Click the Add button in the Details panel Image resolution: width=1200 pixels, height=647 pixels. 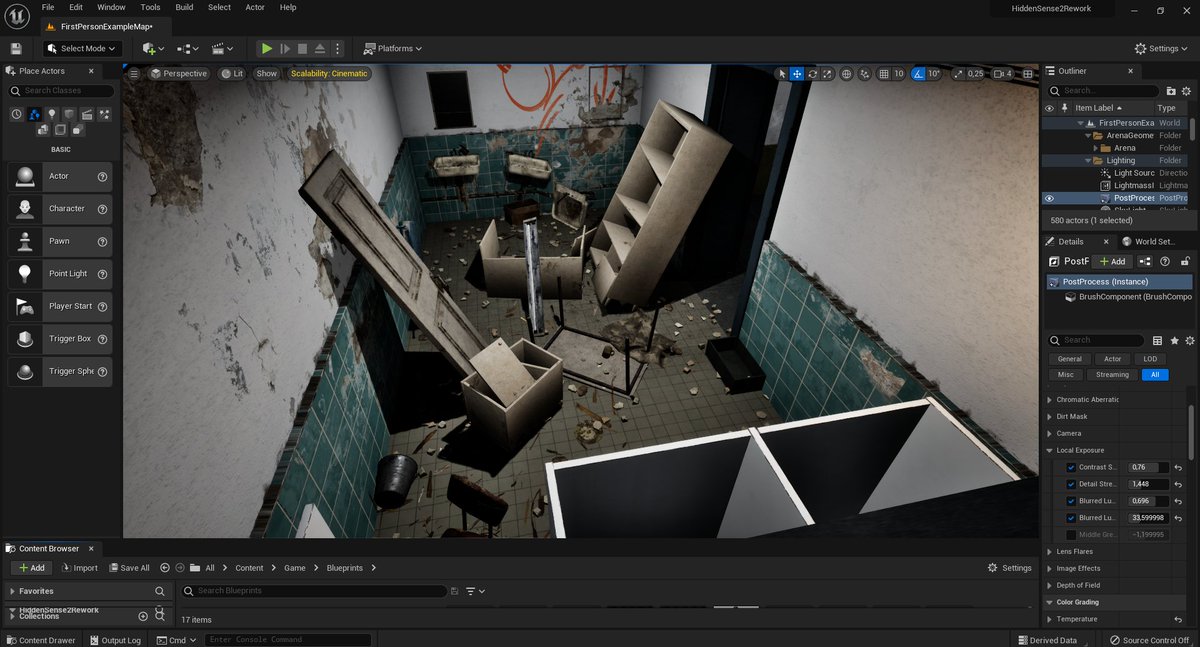tap(1111, 261)
